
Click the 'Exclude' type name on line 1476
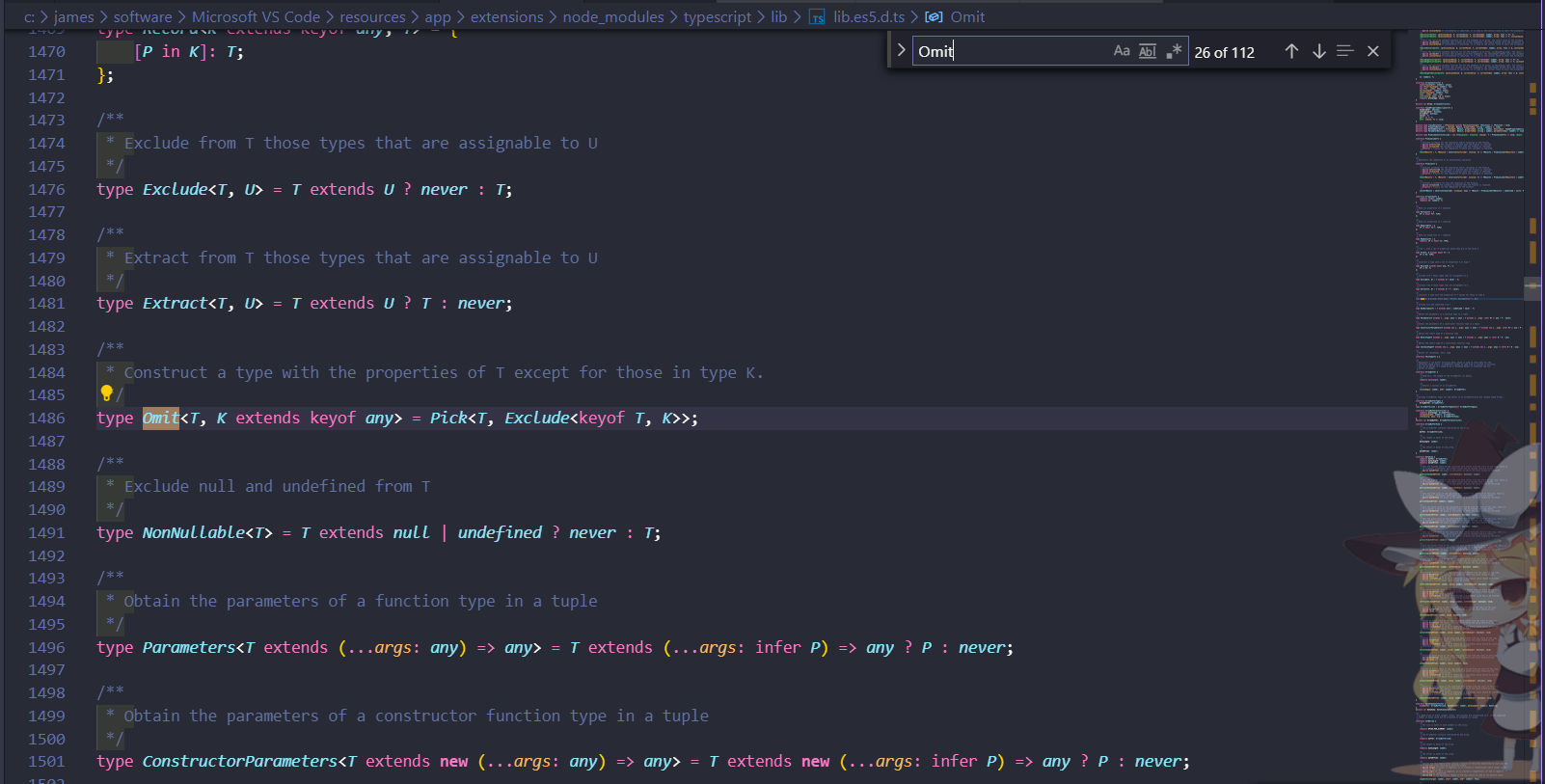[176, 189]
